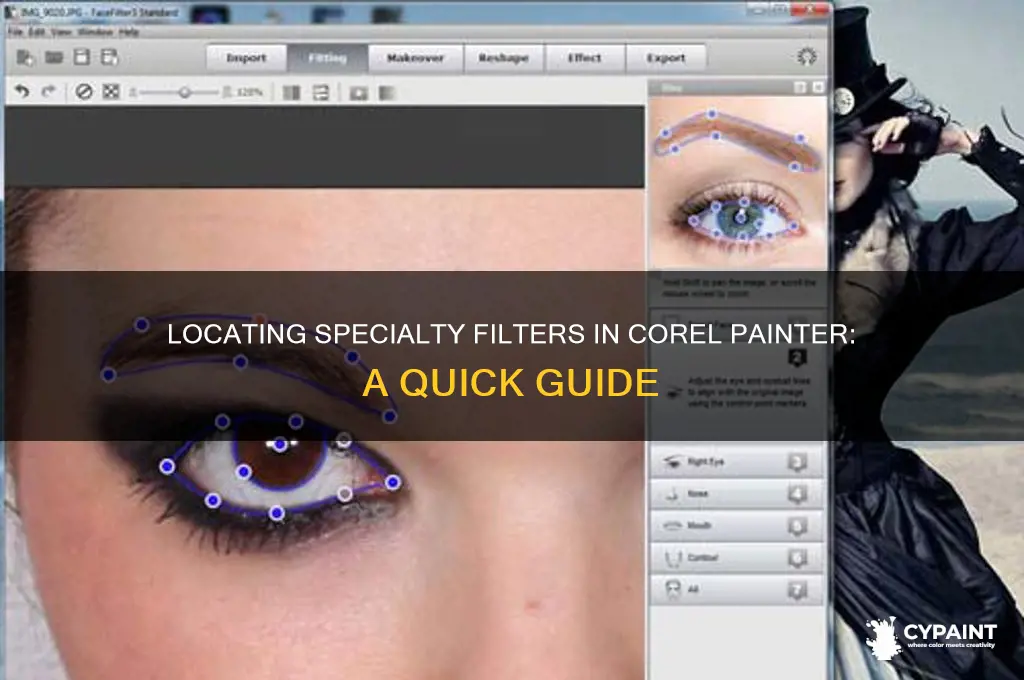The width and height of the screenshot is (1024, 680).
Task: Click help icon on preview panel header
Action: coord(800,88)
